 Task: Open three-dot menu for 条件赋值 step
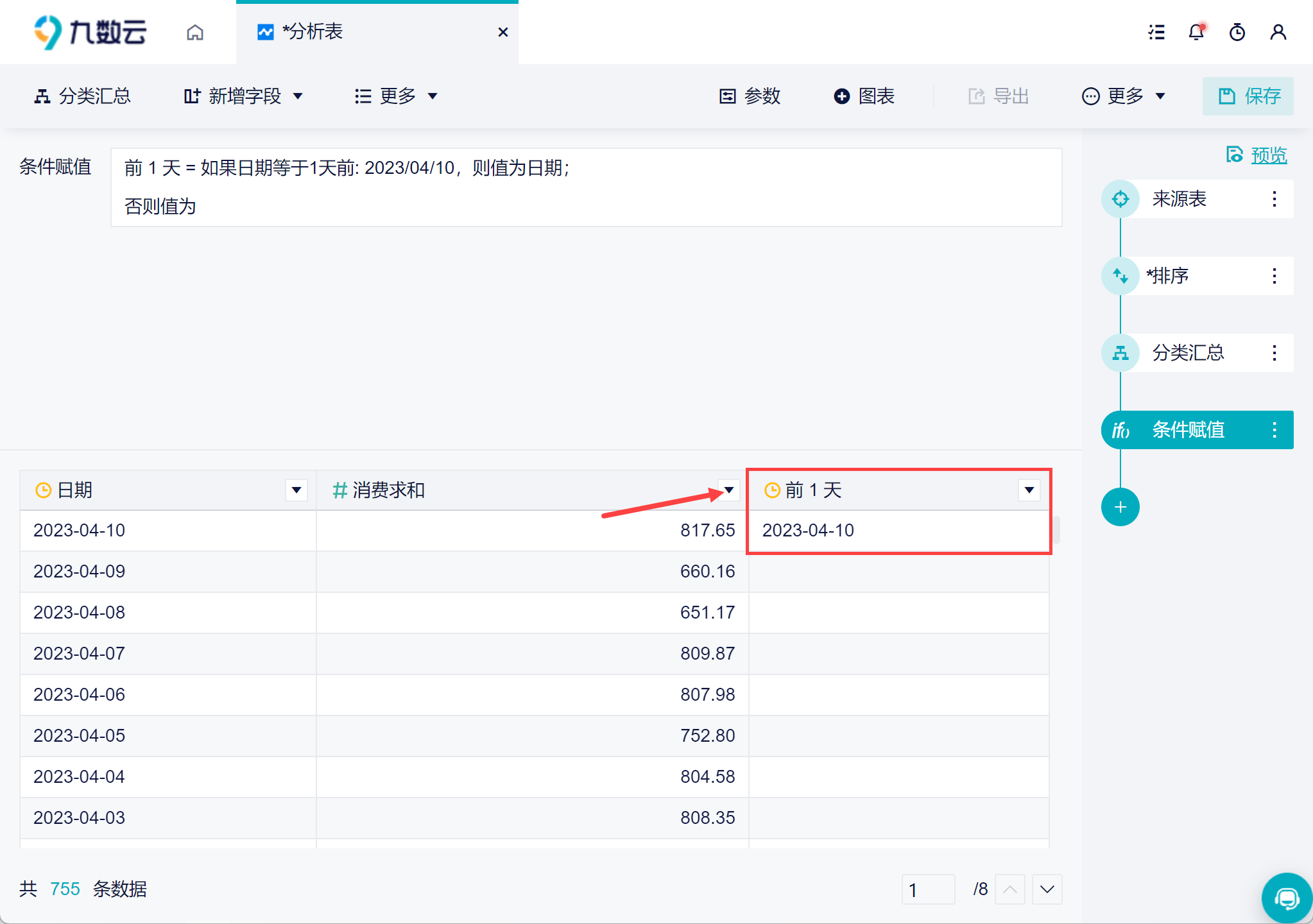click(1274, 430)
